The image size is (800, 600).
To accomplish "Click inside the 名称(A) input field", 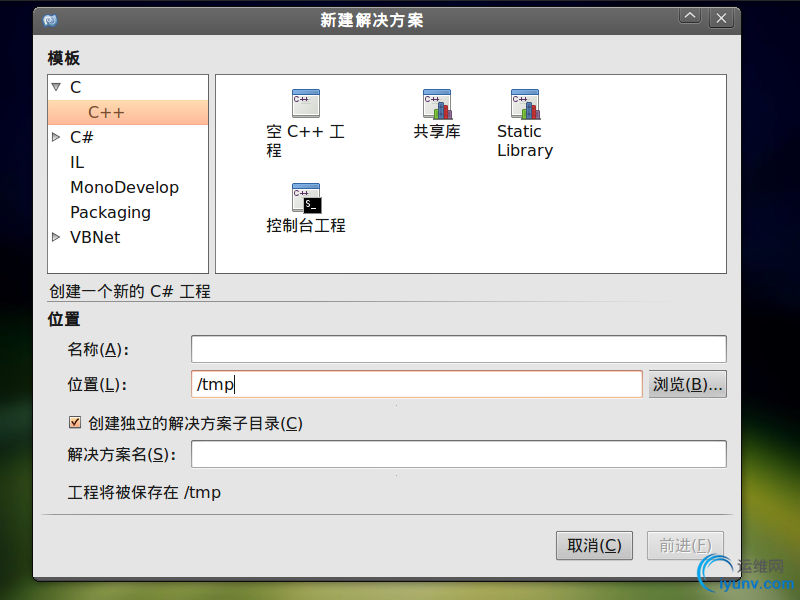I will click(458, 348).
